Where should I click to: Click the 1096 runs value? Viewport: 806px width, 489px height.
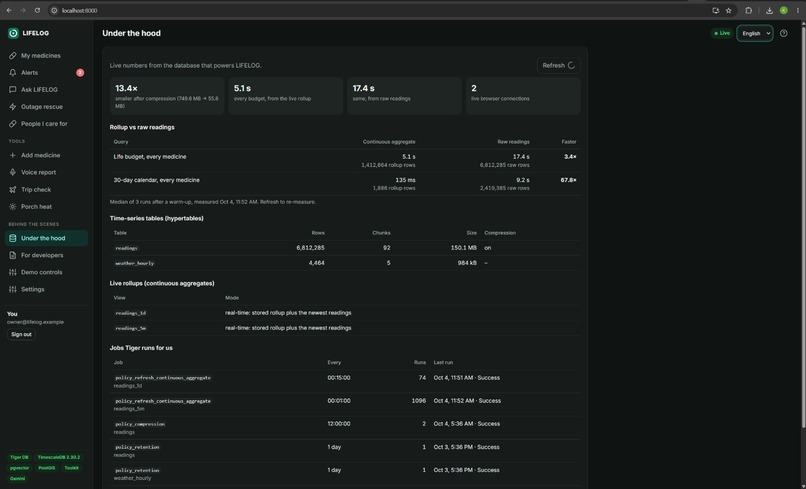pyautogui.click(x=418, y=401)
